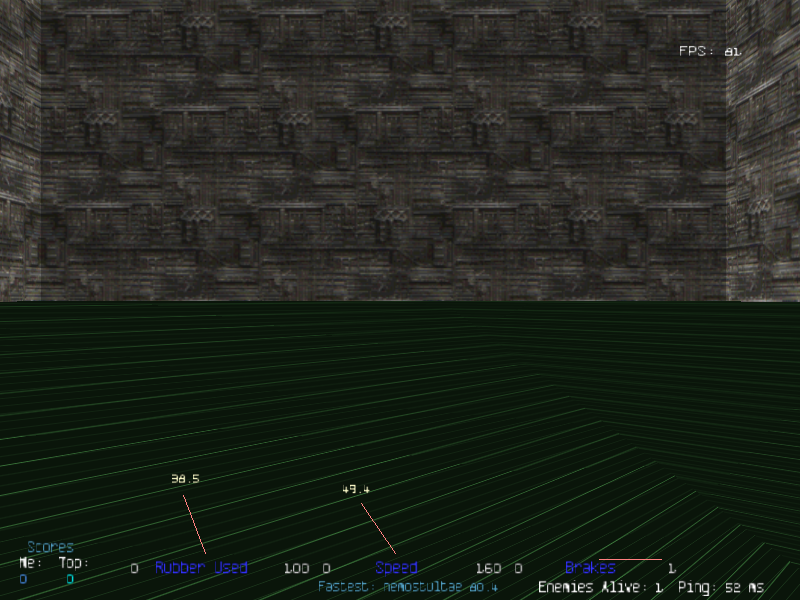Click the white Brakes level bar

tap(630, 559)
